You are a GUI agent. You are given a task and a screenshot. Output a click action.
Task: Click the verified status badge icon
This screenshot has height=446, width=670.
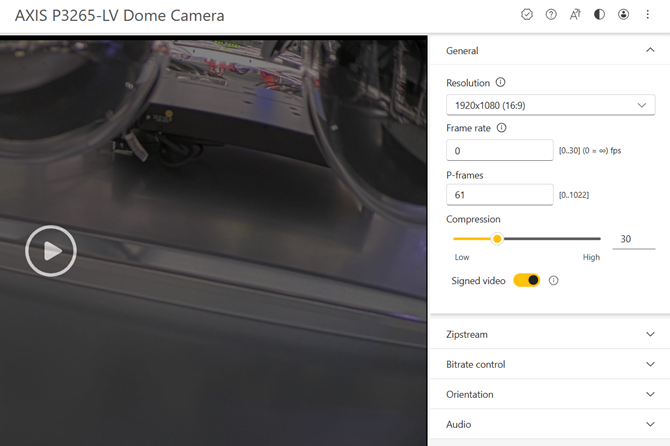click(x=527, y=15)
